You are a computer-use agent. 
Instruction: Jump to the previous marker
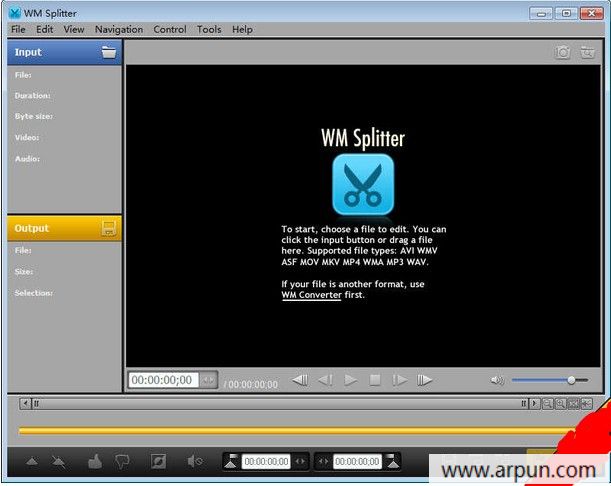[299, 380]
